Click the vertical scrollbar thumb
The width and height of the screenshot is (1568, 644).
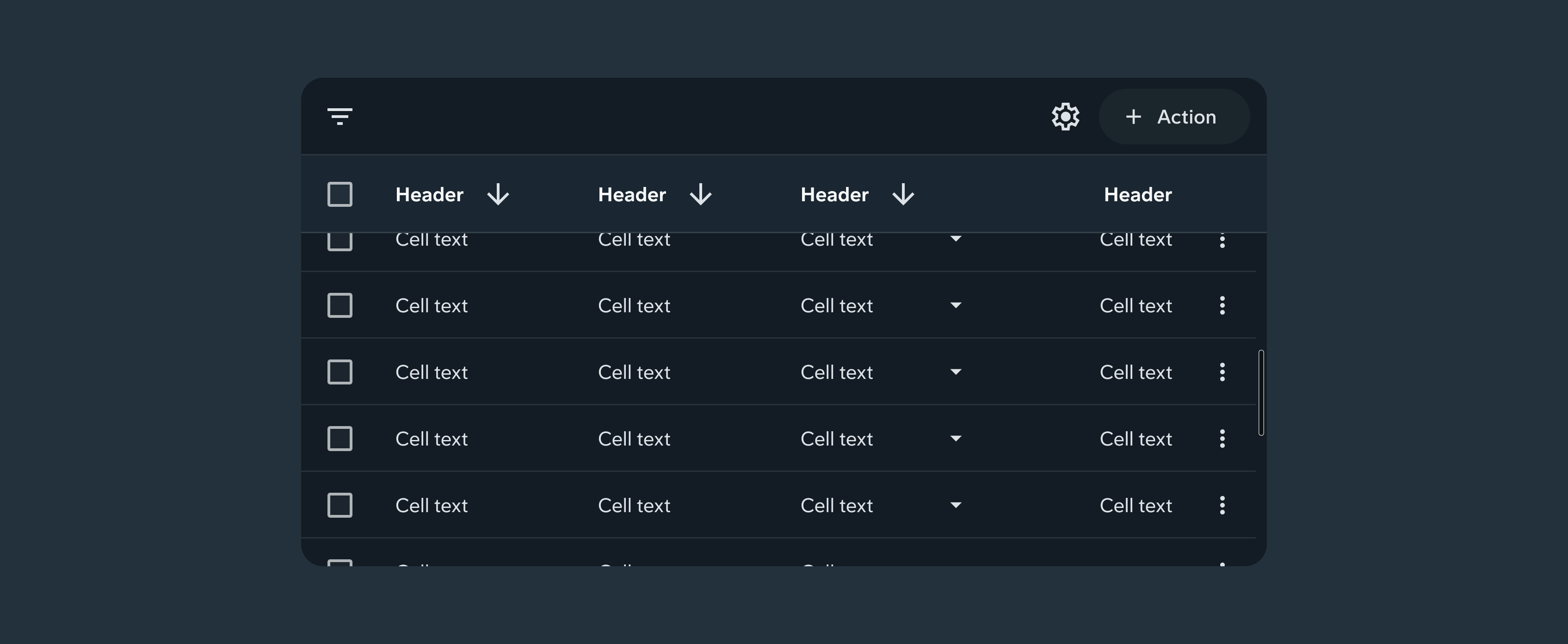point(1260,393)
